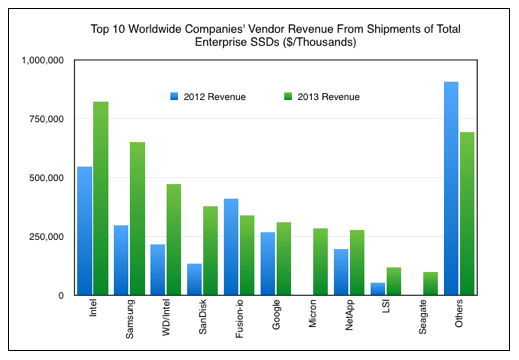Select the '2012 Revenue' legend label

point(215,97)
